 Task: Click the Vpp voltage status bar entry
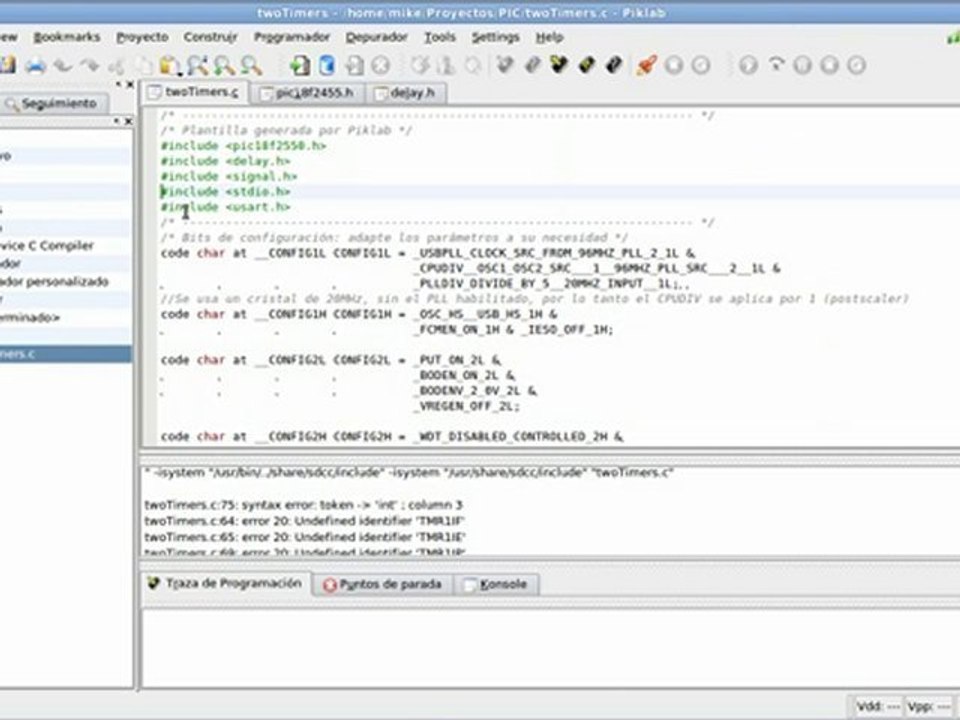[x=929, y=707]
